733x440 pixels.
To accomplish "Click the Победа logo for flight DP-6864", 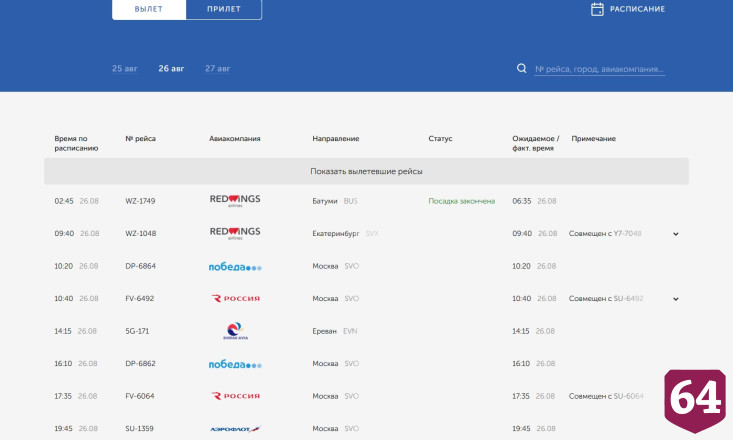I will pos(235,267).
